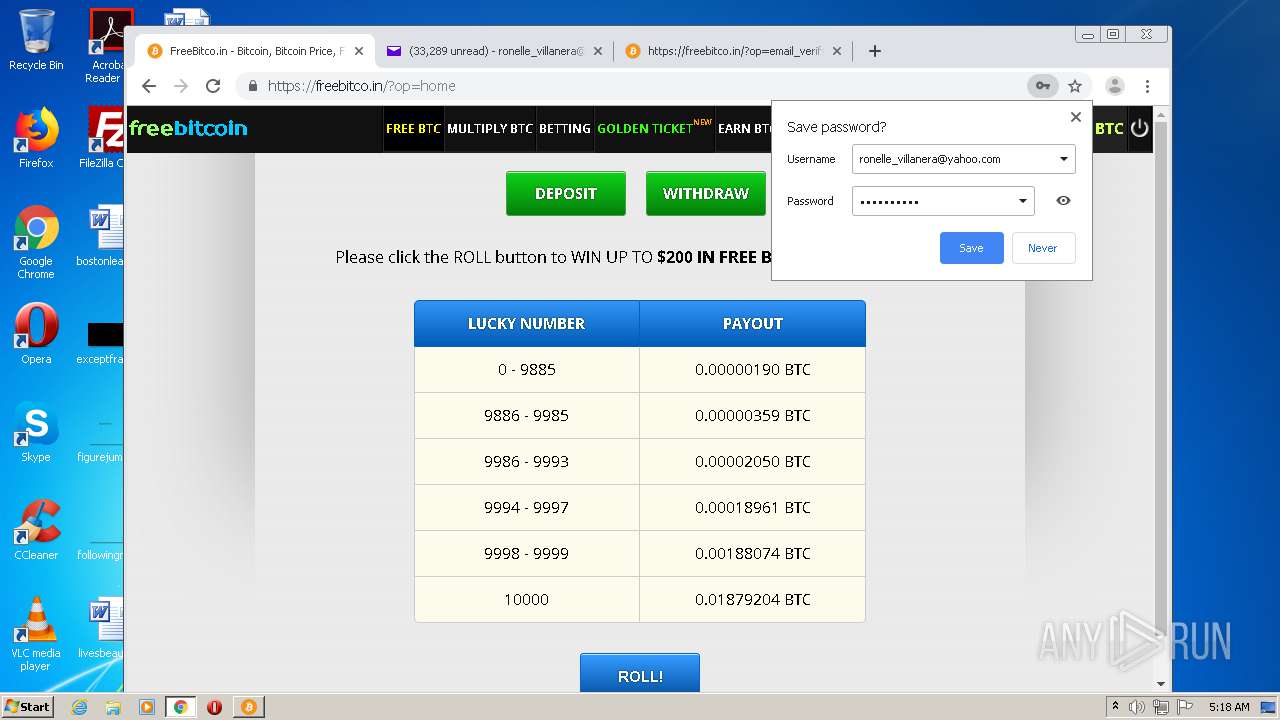Open Chrome three-dot menu

tap(1148, 86)
